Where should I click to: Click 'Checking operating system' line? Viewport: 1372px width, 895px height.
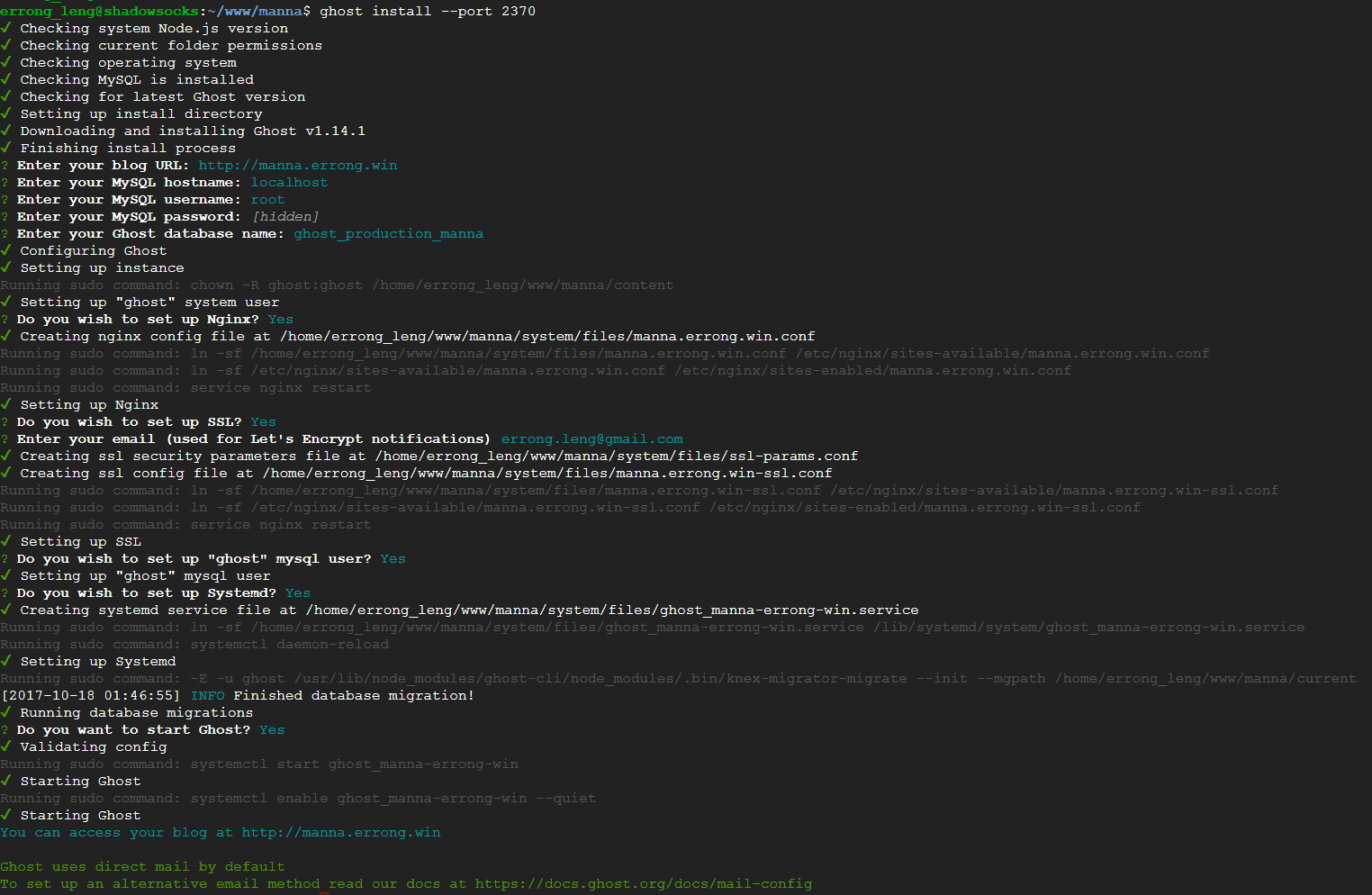click(x=119, y=62)
